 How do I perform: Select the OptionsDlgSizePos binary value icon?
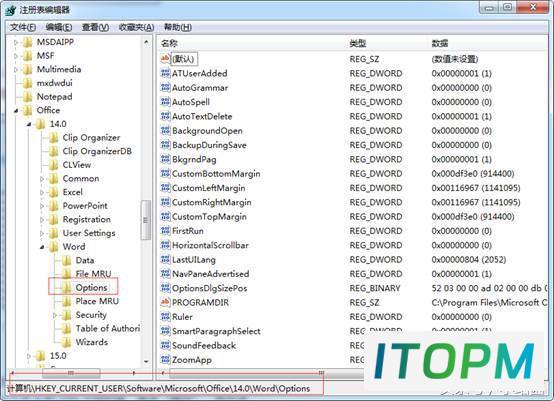point(165,288)
